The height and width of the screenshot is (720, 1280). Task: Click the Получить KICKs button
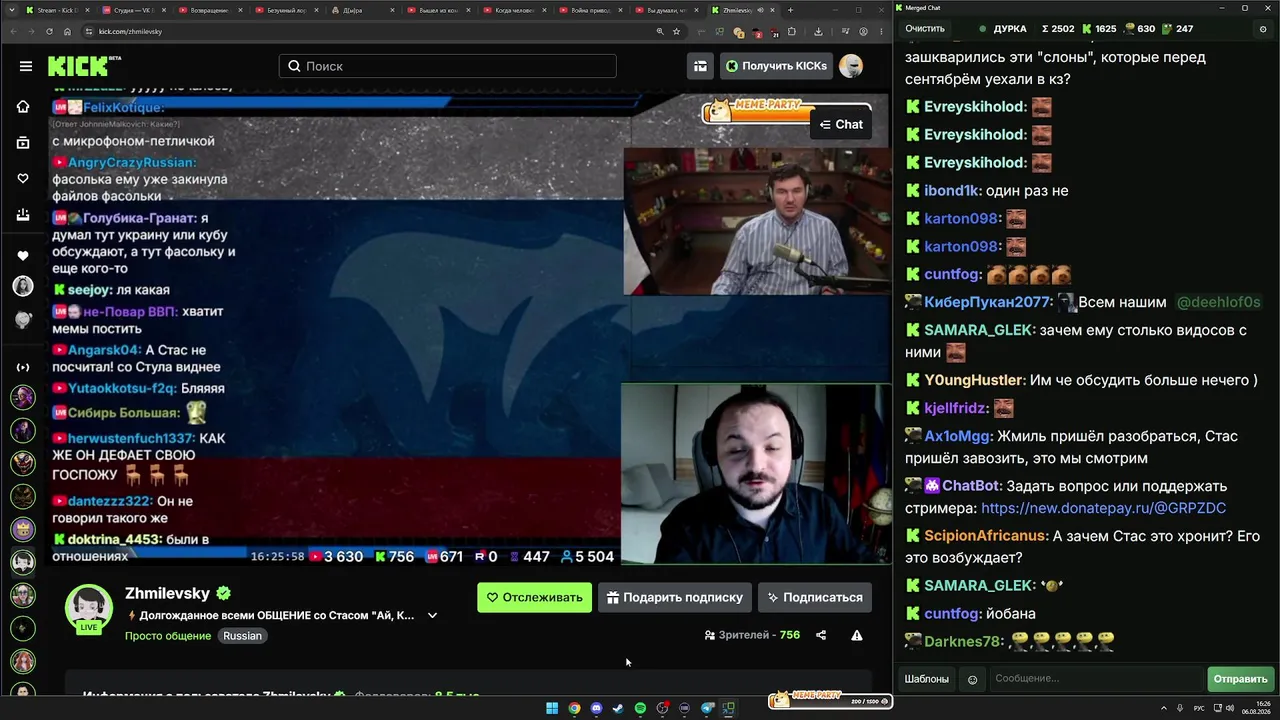(776, 66)
